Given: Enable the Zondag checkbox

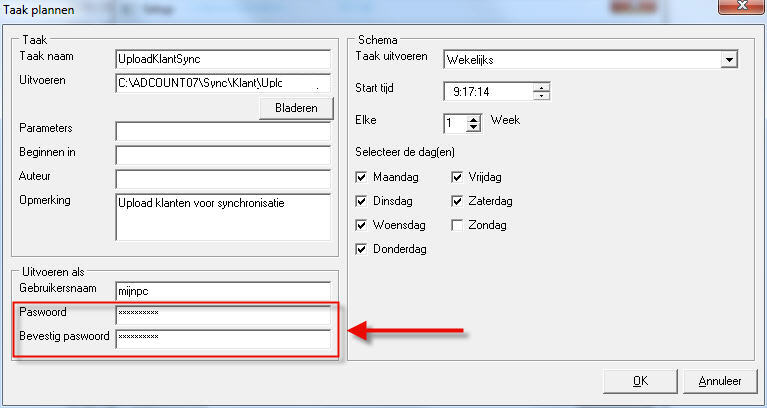Looking at the screenshot, I should coord(457,225).
